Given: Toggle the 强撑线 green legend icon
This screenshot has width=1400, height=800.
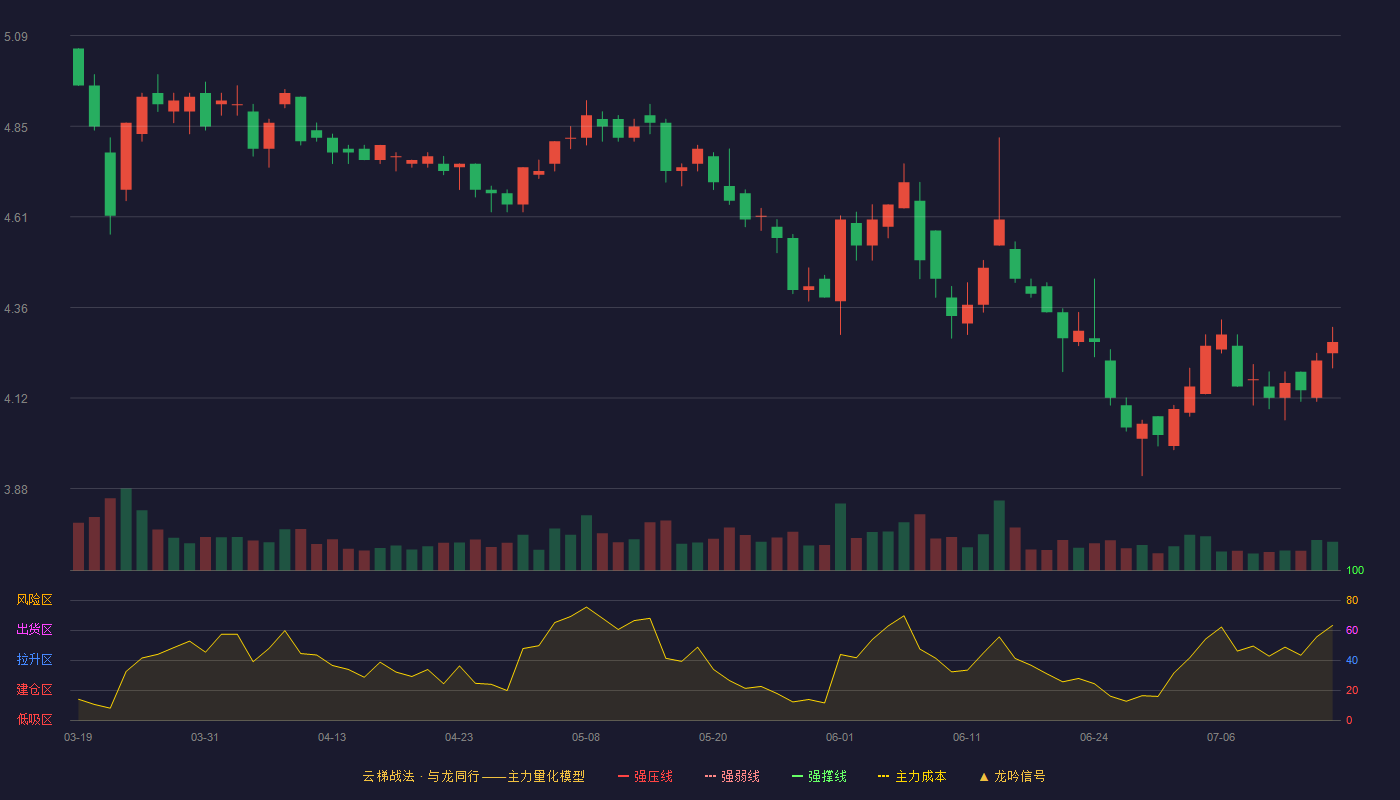Looking at the screenshot, I should coord(797,776).
